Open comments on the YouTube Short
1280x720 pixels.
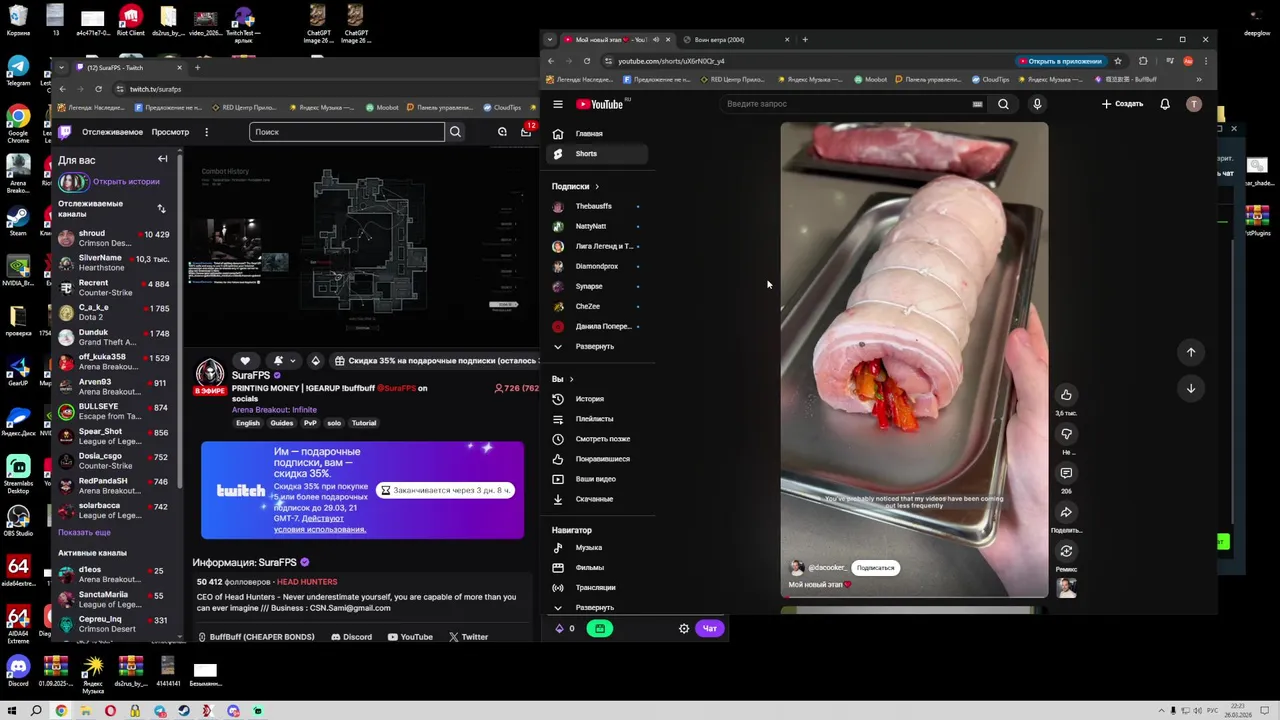point(1066,473)
